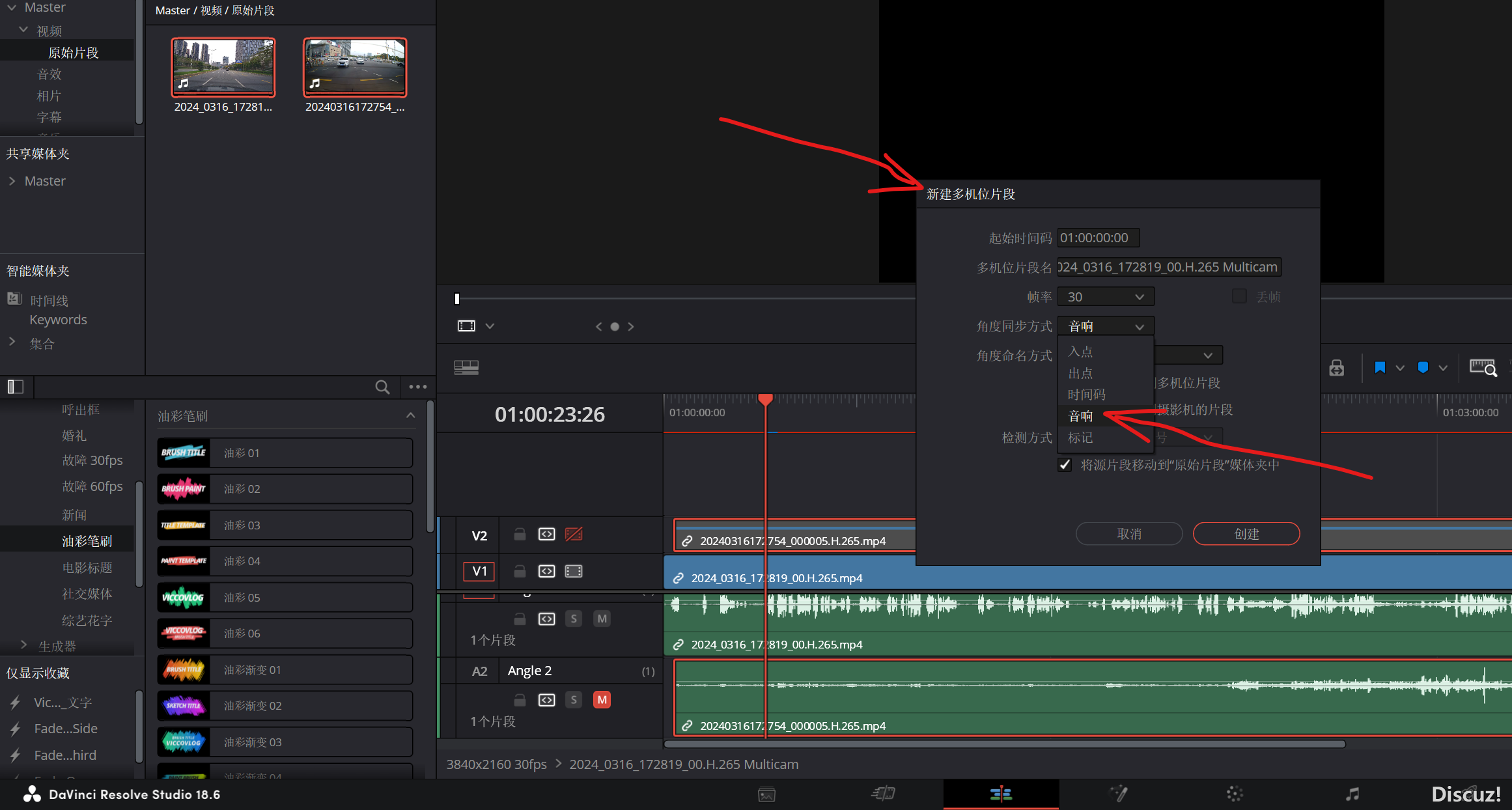Toggle V2 auto track selector
This screenshot has height=810, width=1512.
[546, 535]
